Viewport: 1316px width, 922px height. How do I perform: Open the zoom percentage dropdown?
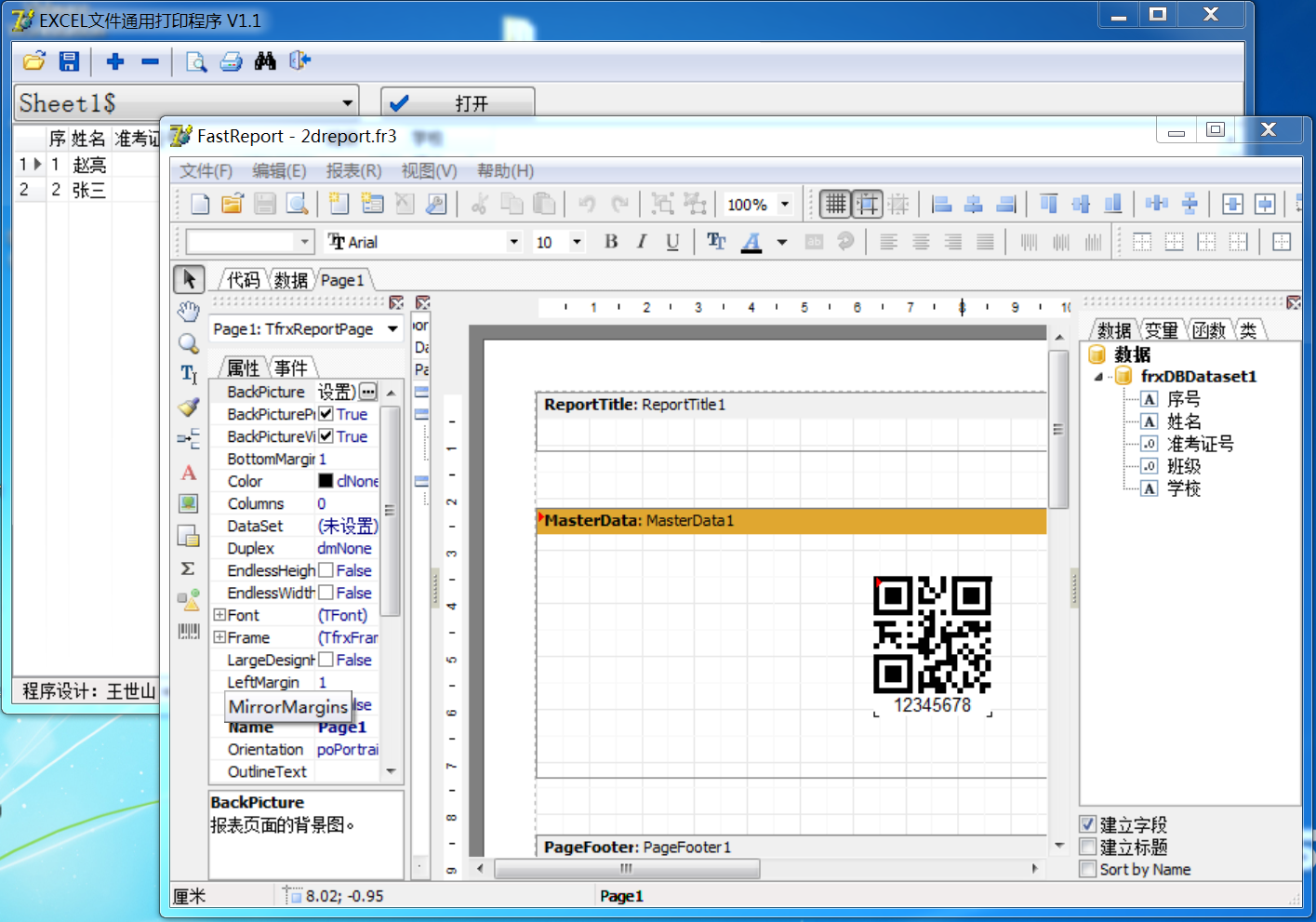(x=785, y=204)
